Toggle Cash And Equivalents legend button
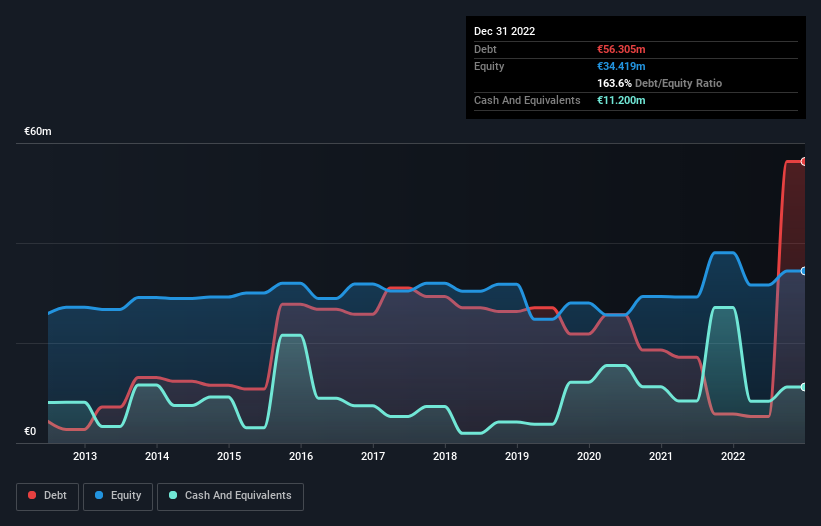The image size is (821, 526). (230, 496)
